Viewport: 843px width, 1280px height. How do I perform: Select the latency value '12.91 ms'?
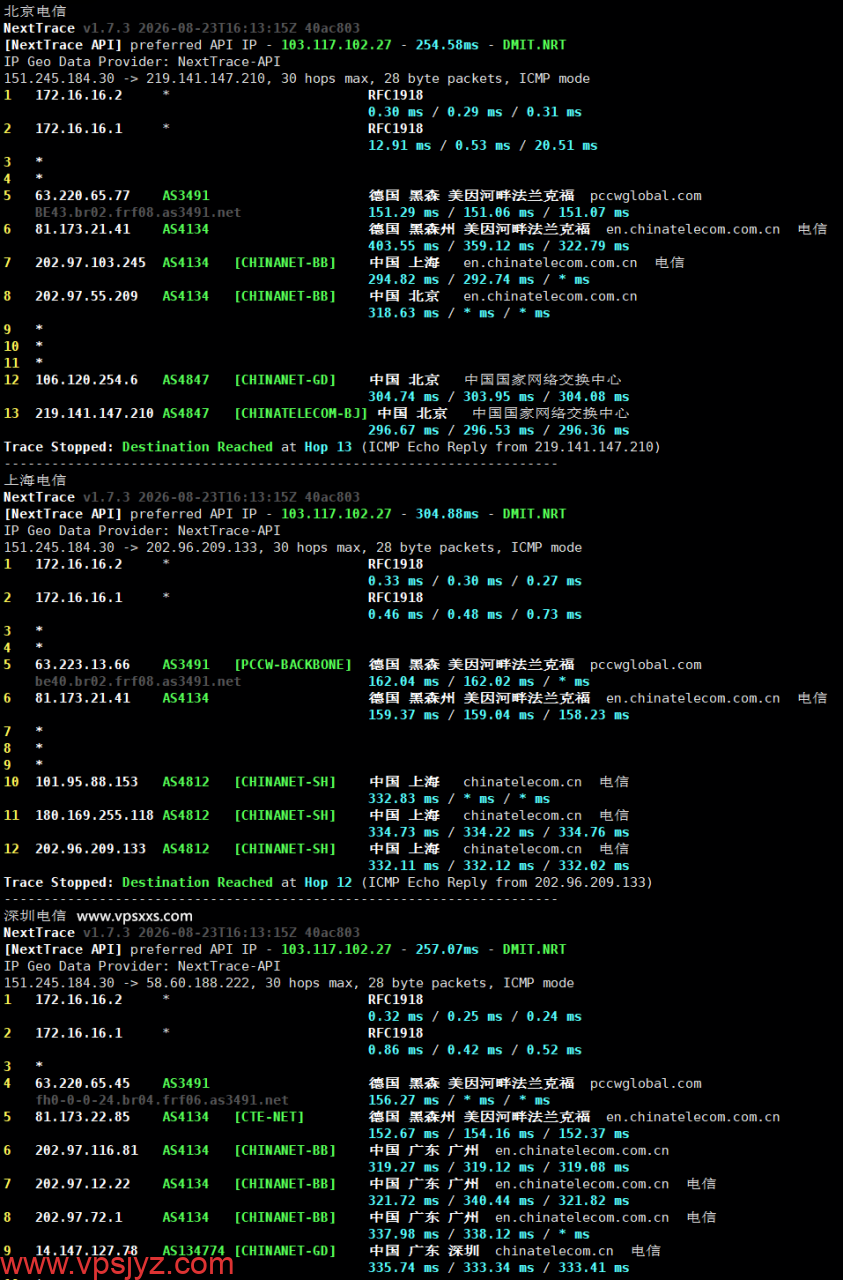point(400,145)
